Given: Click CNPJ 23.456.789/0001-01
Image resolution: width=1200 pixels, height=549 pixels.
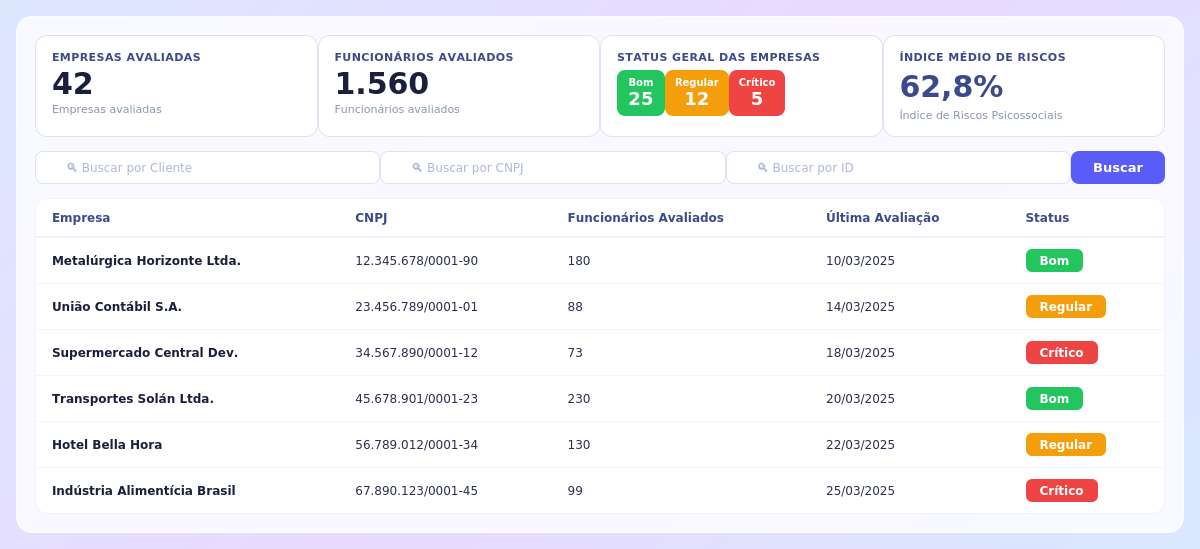Looking at the screenshot, I should (416, 307).
